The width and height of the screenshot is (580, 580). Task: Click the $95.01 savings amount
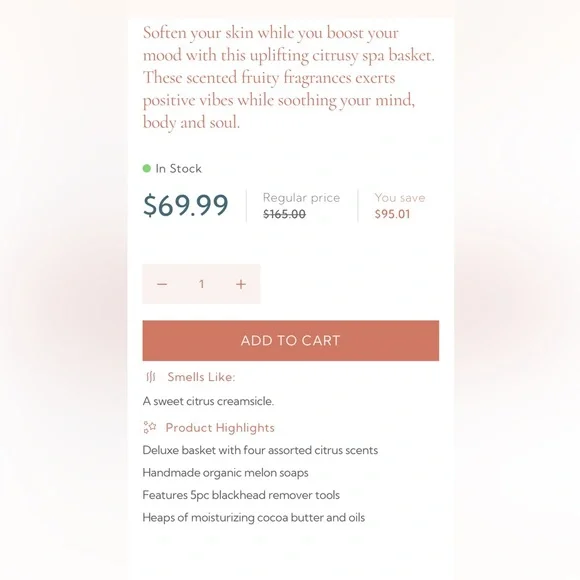392,214
